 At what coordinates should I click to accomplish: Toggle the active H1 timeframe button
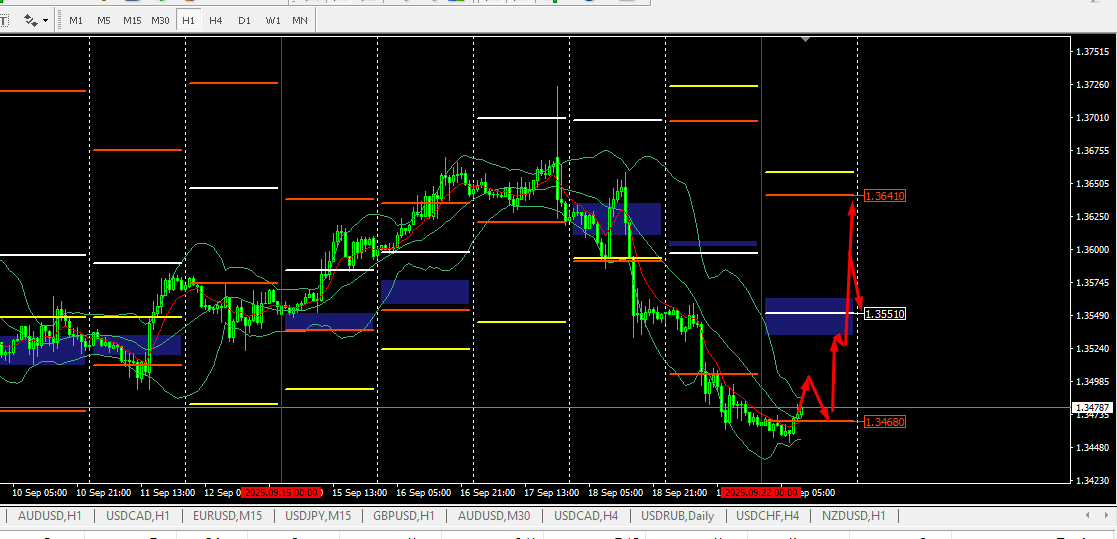coord(188,21)
